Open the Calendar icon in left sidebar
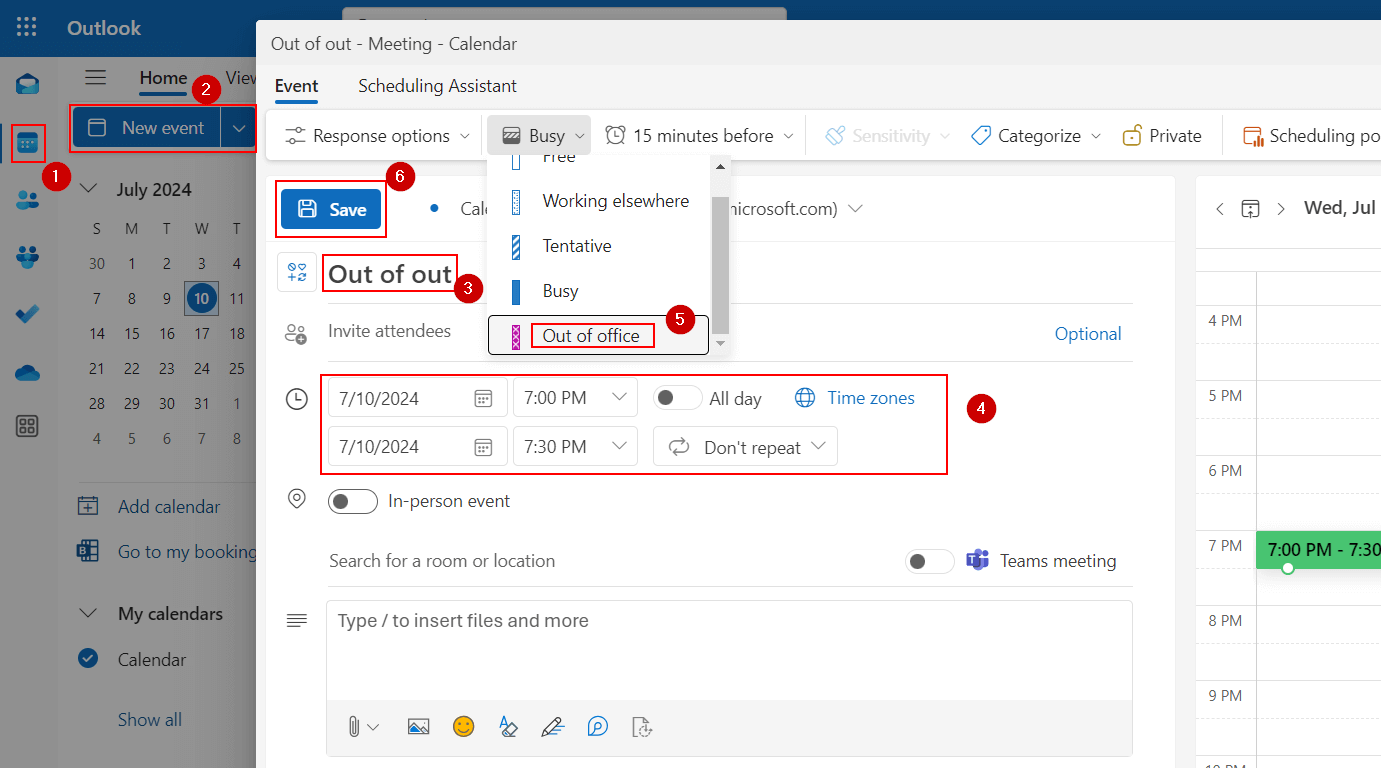The height and width of the screenshot is (768, 1381). 28,144
